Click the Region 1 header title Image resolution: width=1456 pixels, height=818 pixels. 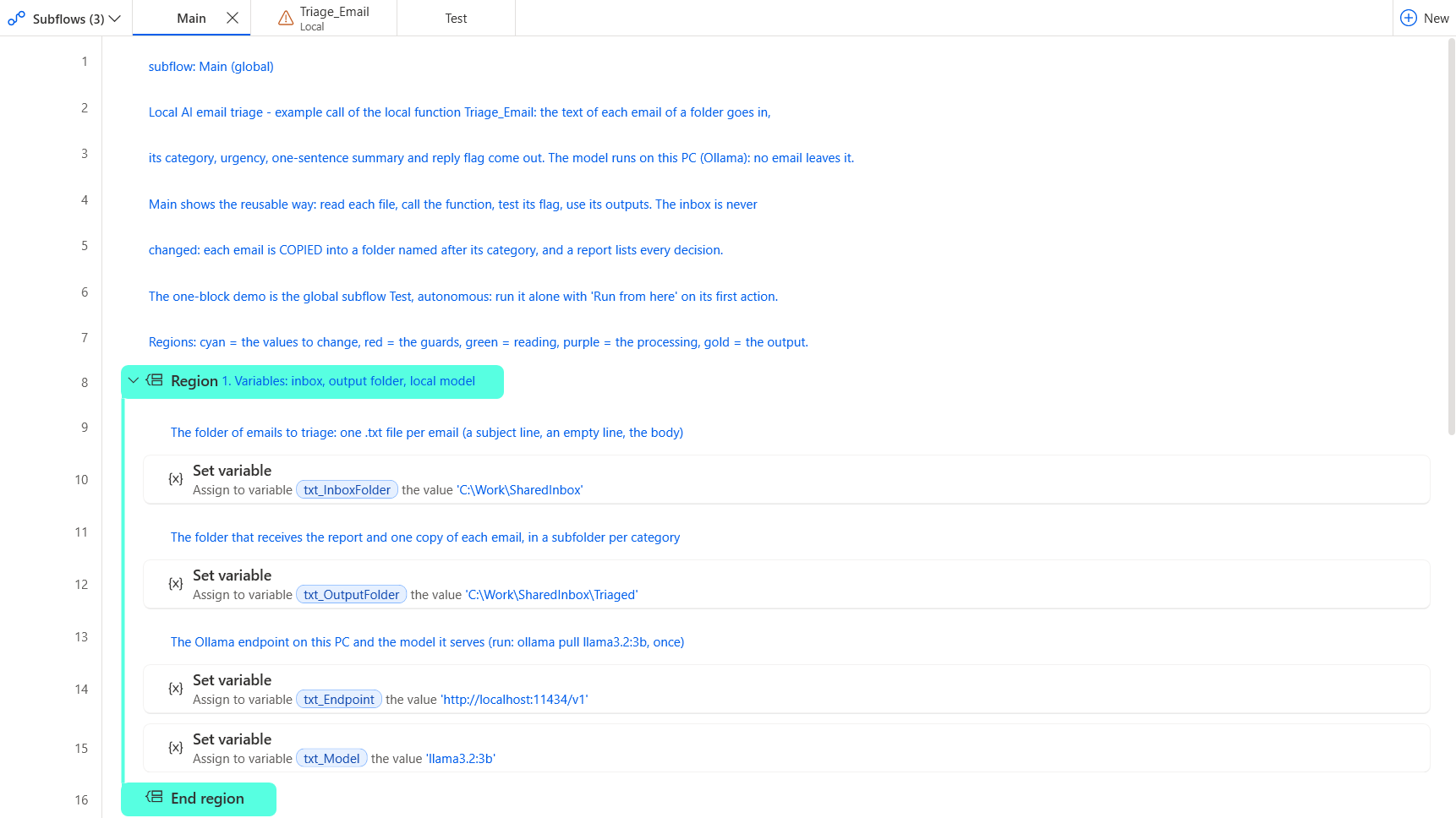click(x=348, y=381)
